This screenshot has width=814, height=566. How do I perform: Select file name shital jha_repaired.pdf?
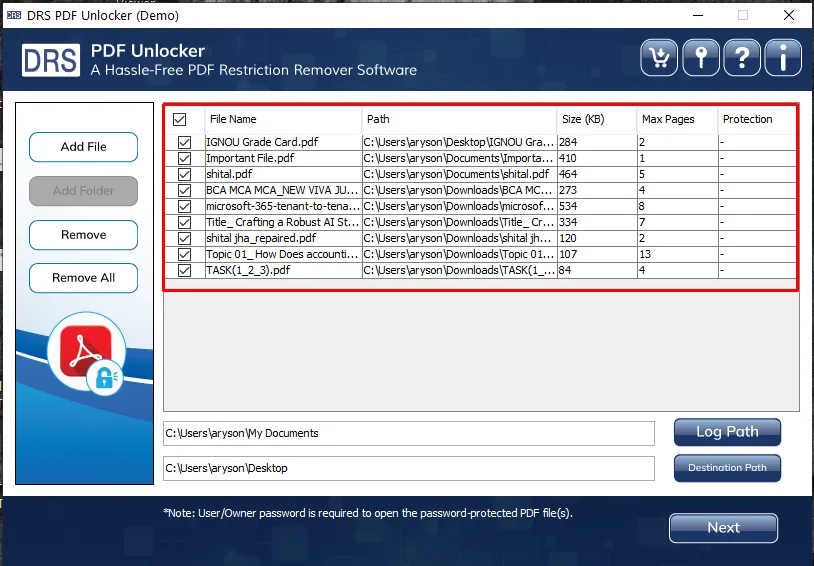[261, 239]
